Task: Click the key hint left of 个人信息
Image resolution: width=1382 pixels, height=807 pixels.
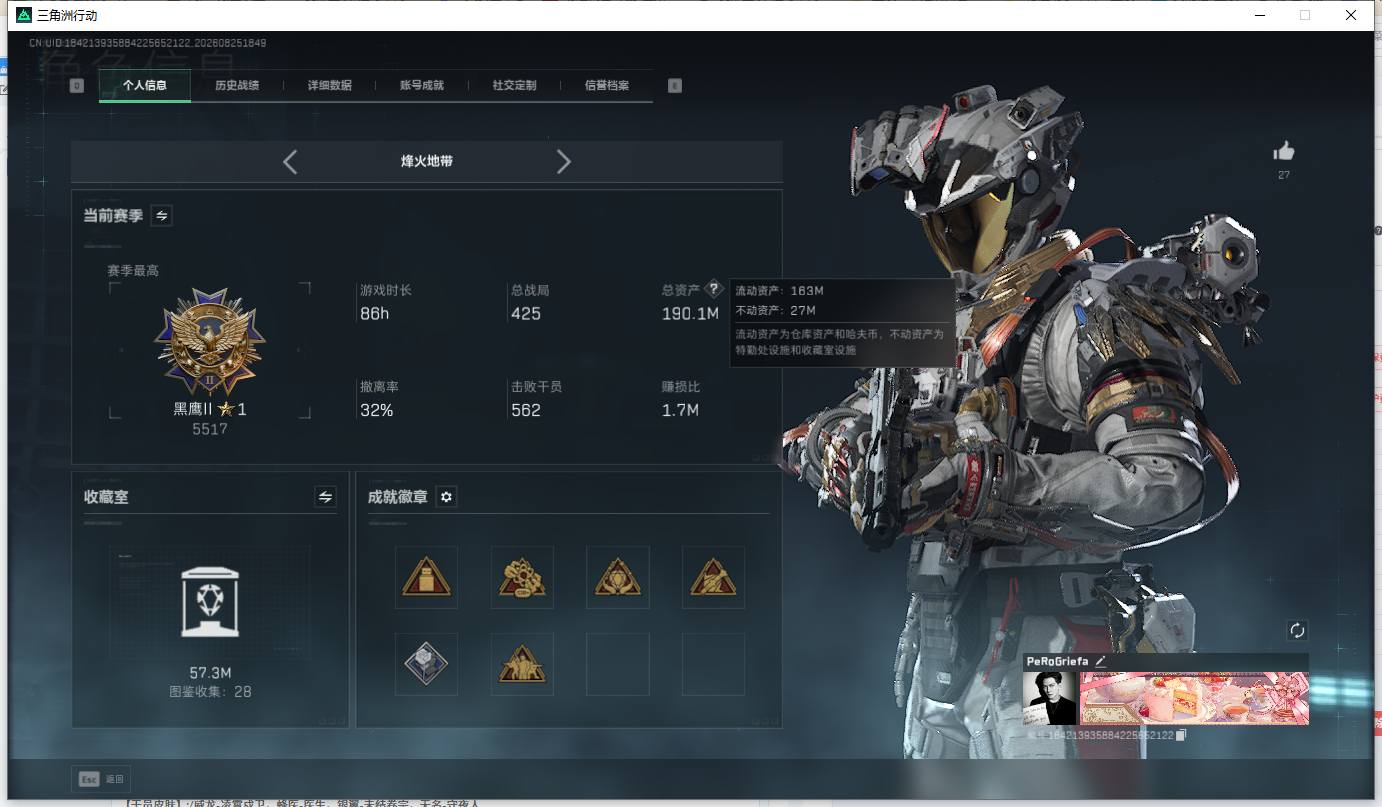Action: pyautogui.click(x=77, y=86)
